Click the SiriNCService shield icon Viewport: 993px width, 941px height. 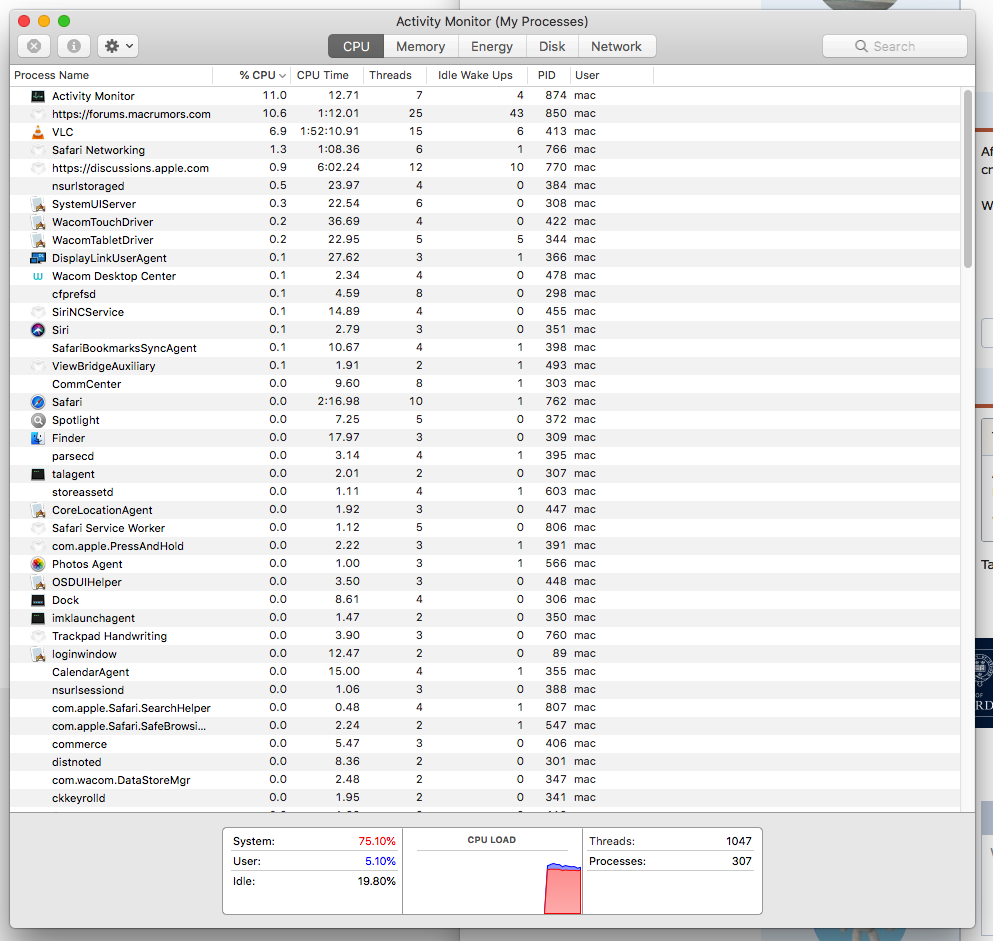tap(38, 312)
